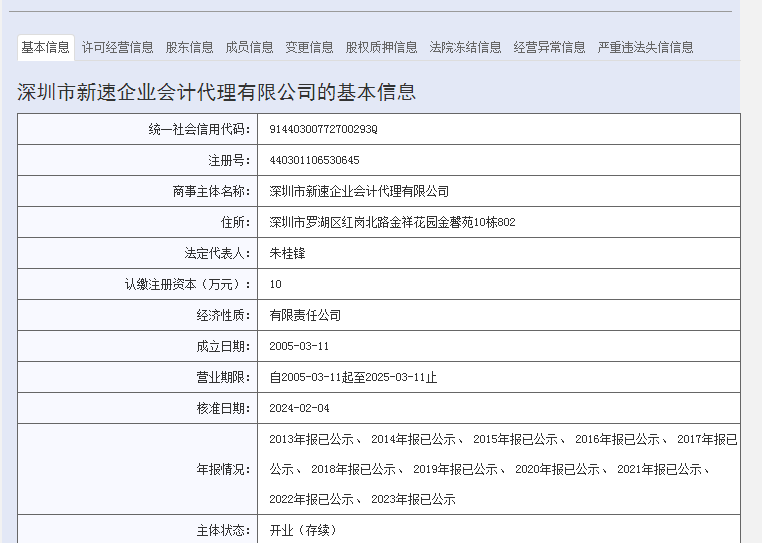Open the 股东信息 tab
The width and height of the screenshot is (765, 543).
point(190,47)
